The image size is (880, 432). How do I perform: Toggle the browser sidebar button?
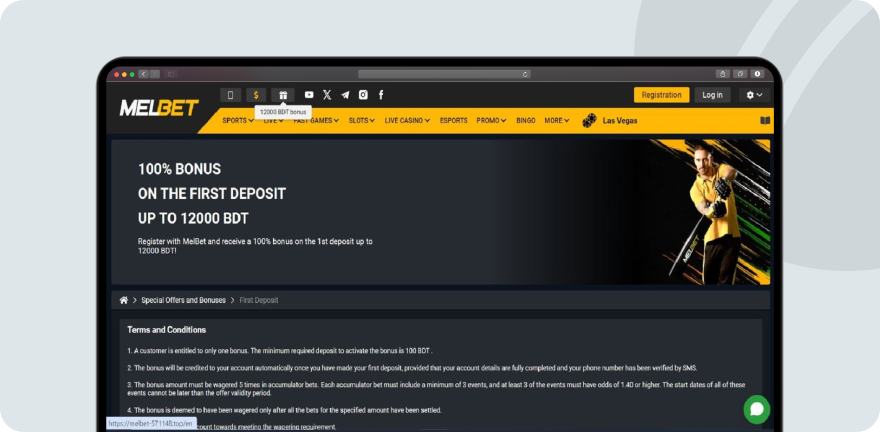coord(171,74)
